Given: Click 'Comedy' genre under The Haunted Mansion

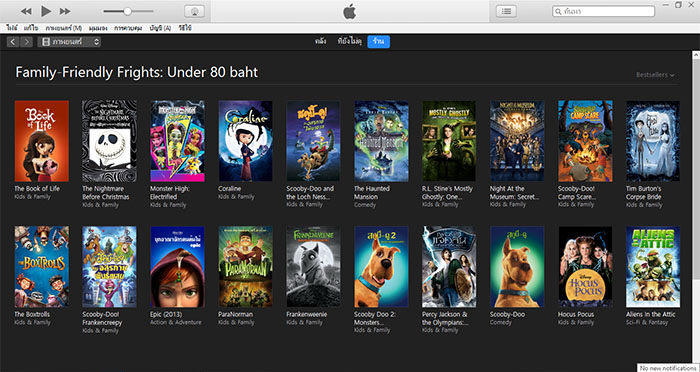Looking at the screenshot, I should 365,205.
